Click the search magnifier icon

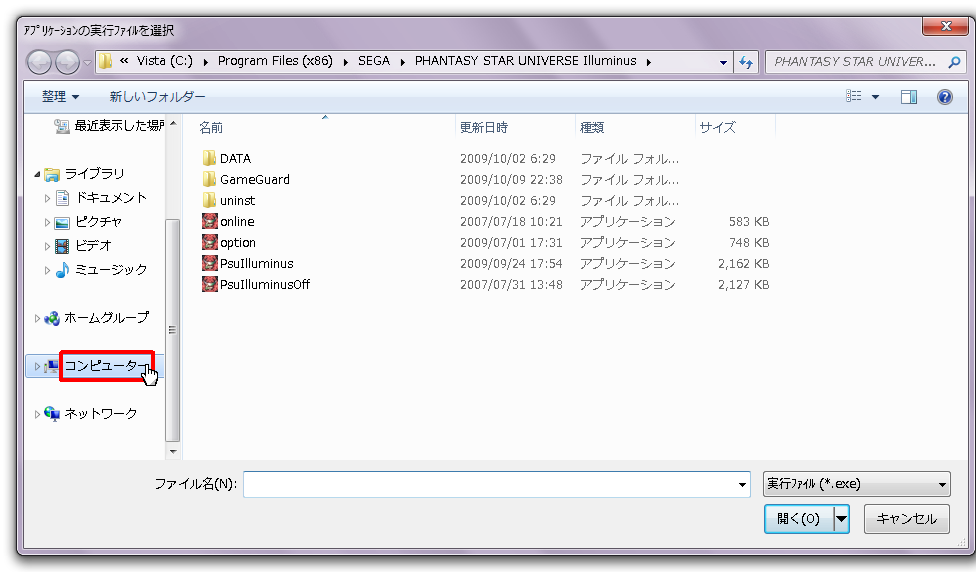[954, 62]
